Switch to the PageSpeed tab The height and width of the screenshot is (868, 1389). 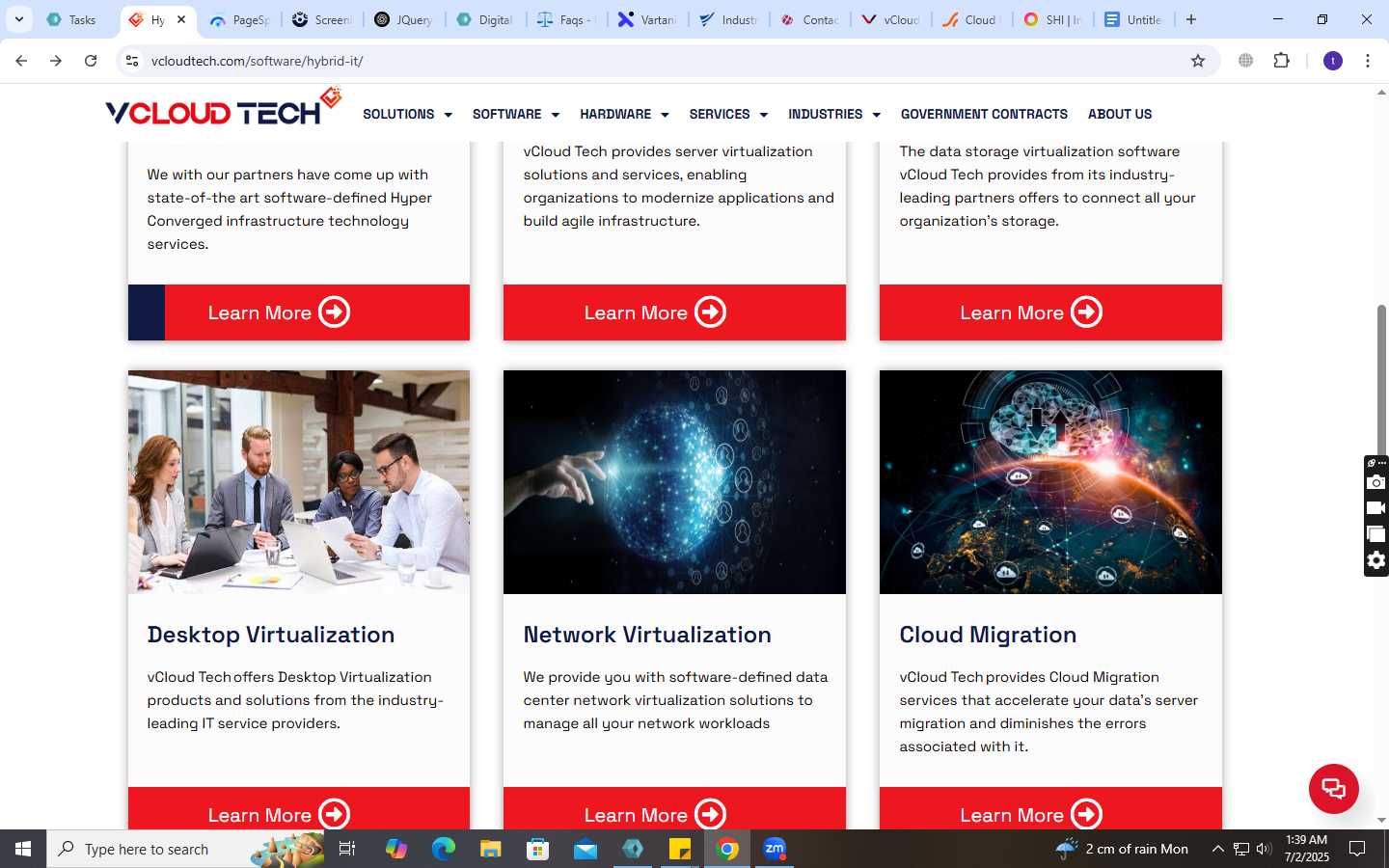(x=241, y=19)
